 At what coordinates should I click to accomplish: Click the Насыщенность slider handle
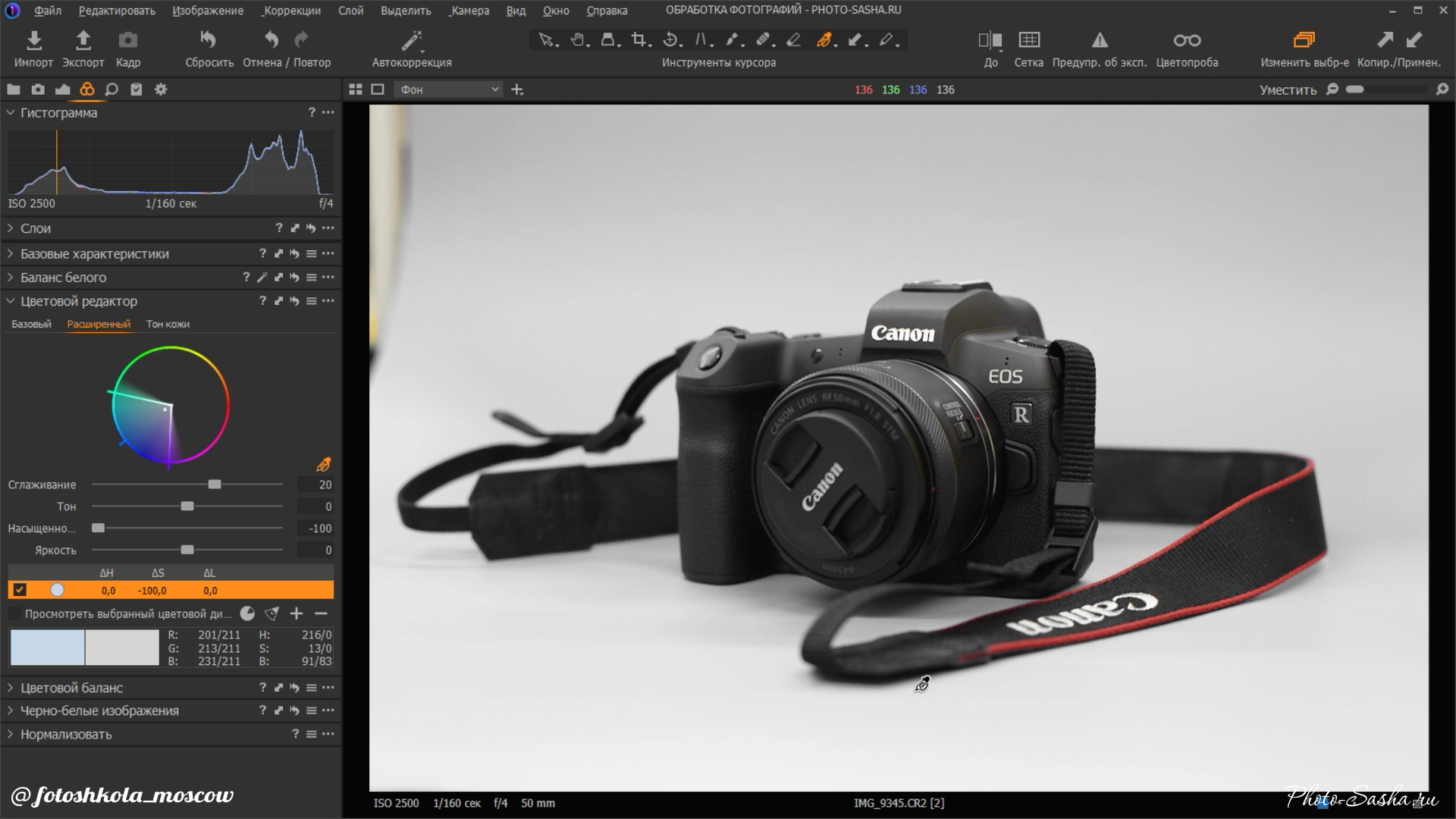pyautogui.click(x=99, y=528)
